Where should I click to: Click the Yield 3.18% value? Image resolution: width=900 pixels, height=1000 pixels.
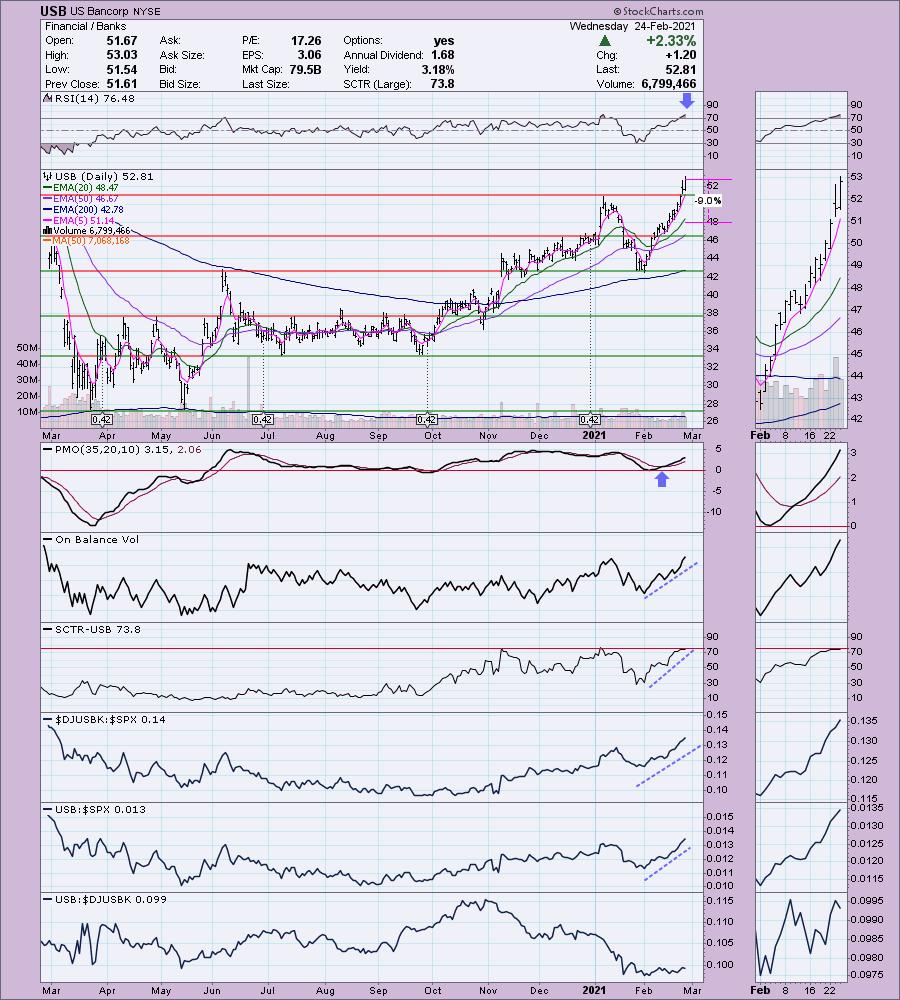[x=438, y=70]
